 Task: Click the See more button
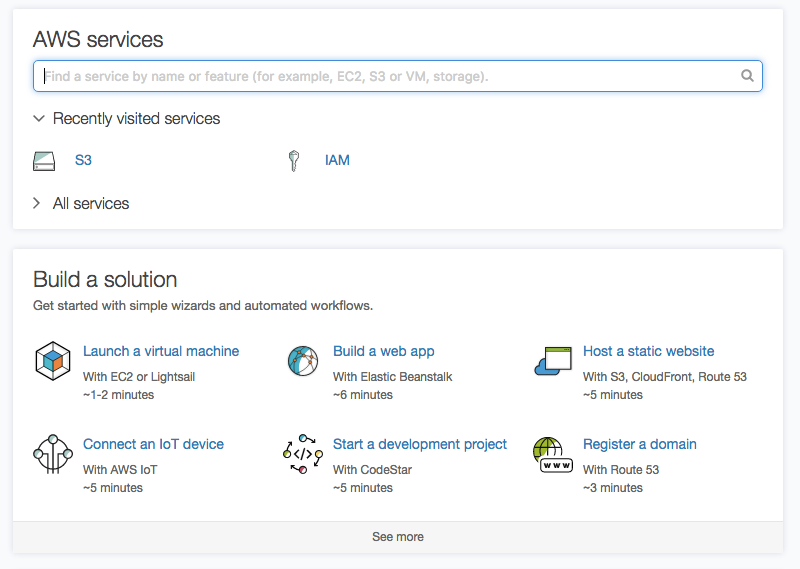point(398,537)
